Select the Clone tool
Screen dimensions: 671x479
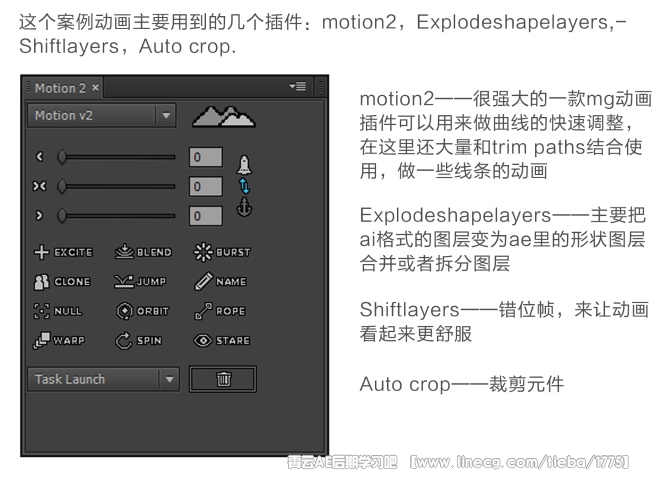click(x=62, y=282)
